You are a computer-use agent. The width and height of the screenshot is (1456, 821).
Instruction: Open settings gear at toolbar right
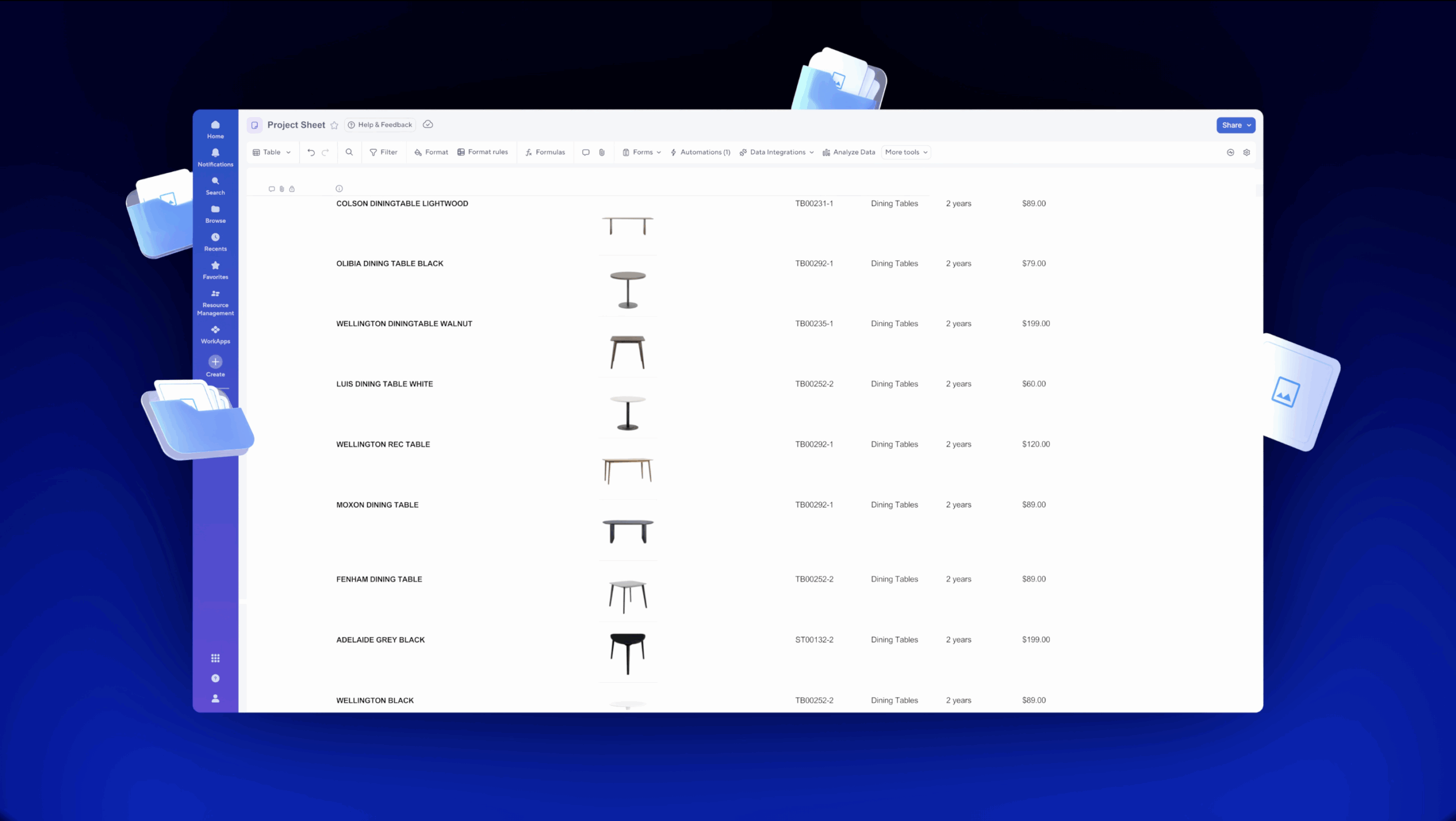(1247, 152)
